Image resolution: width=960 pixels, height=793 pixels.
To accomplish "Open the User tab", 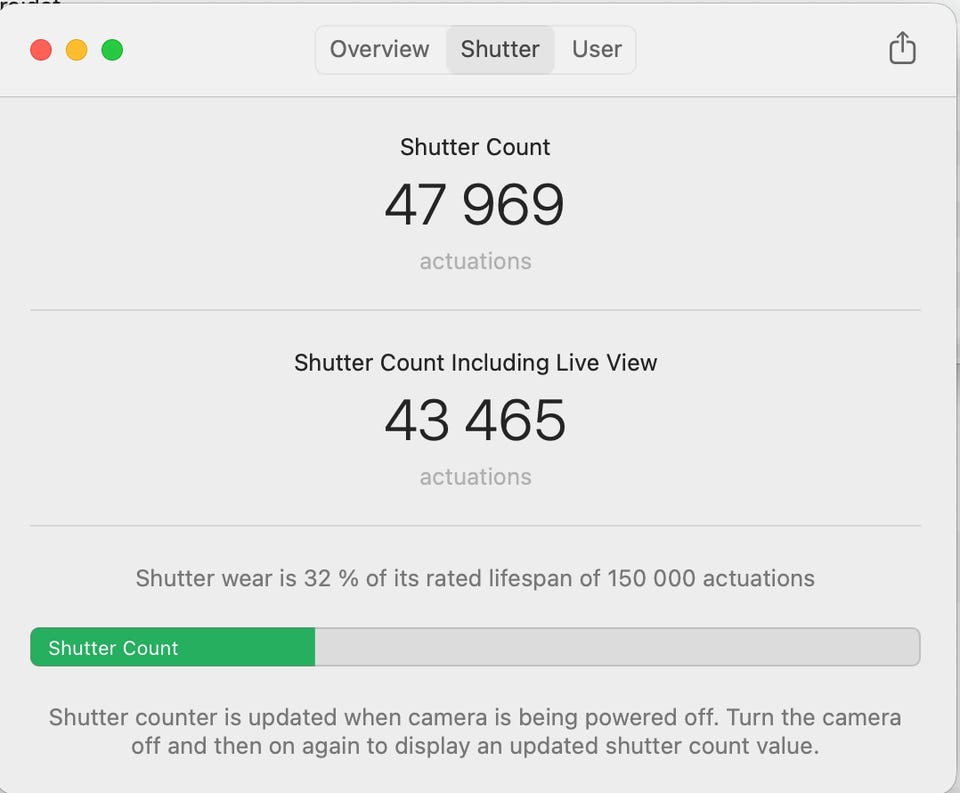I will [597, 49].
